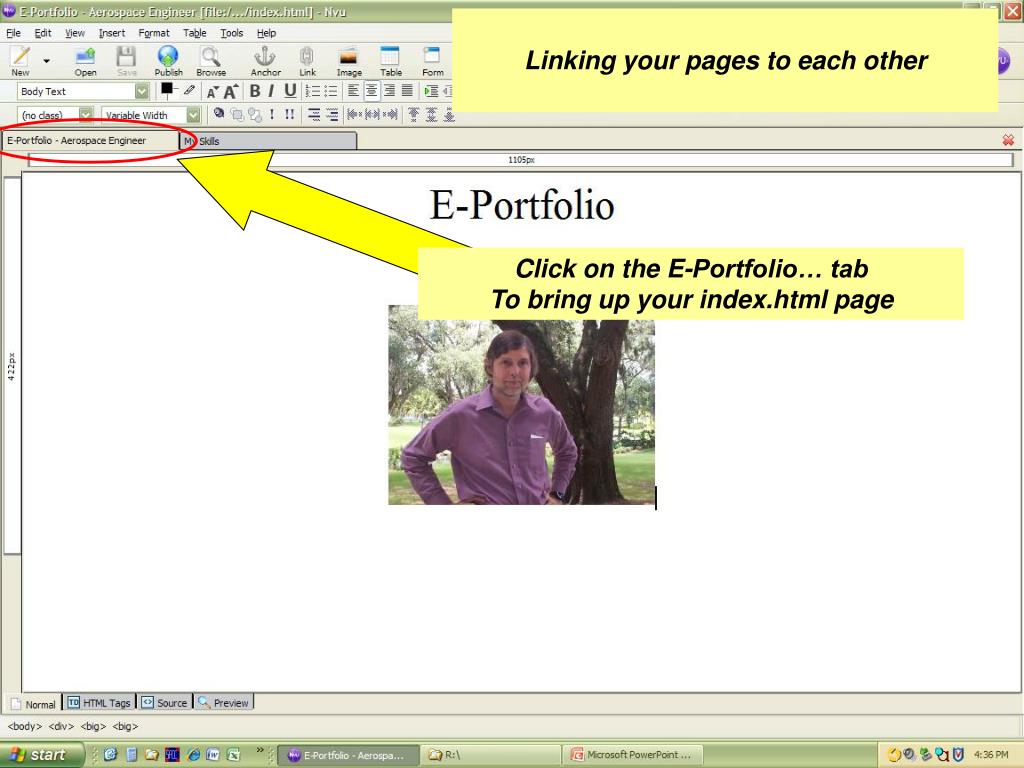This screenshot has width=1024, height=768.
Task: Click the Browse magnifier icon
Action: [x=211, y=61]
